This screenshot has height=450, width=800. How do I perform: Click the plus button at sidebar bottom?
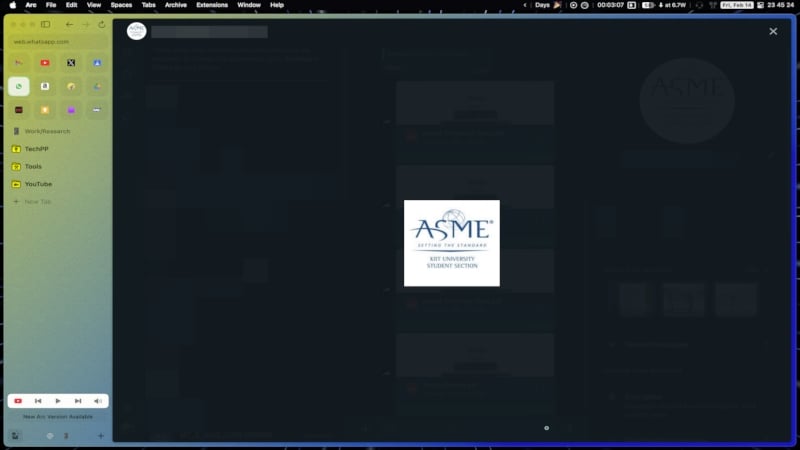101,436
